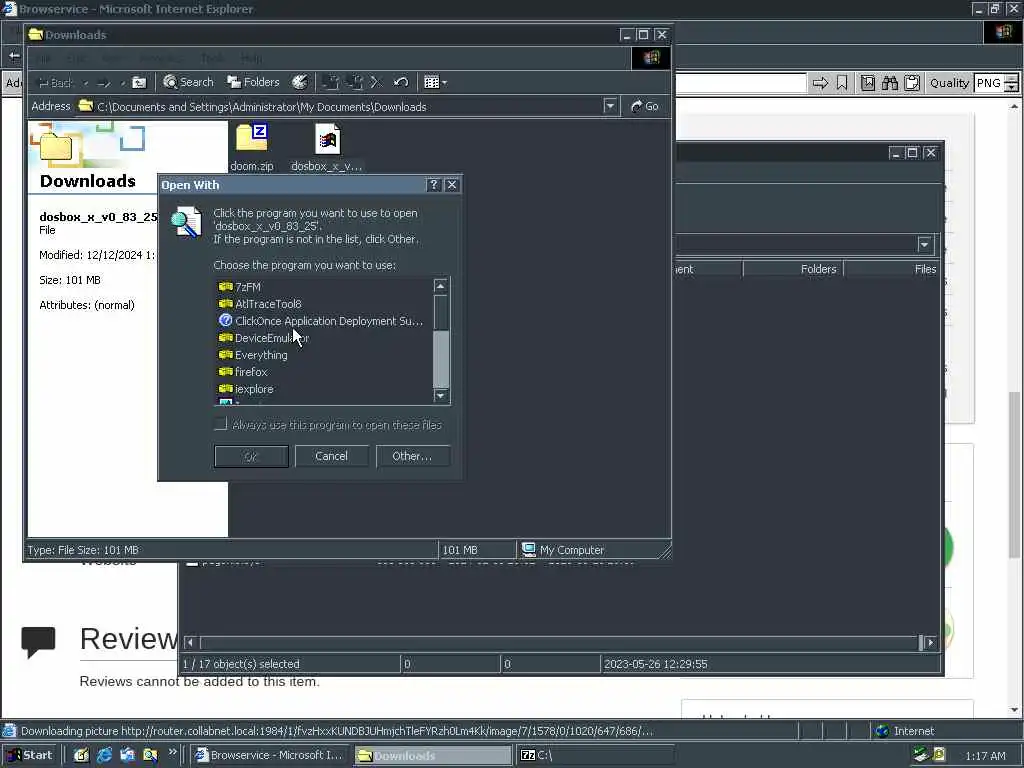Click the search quick launch icon
The width and height of the screenshot is (1024, 768).
pos(150,756)
